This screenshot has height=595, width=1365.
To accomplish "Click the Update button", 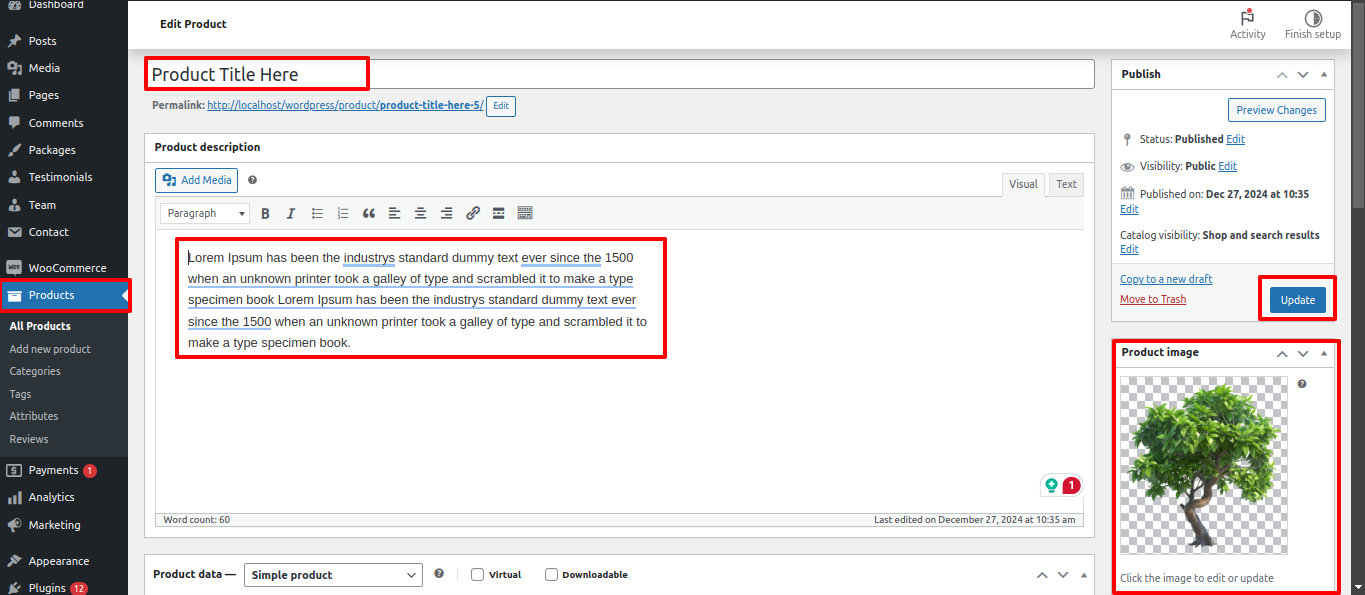I will [1297, 300].
